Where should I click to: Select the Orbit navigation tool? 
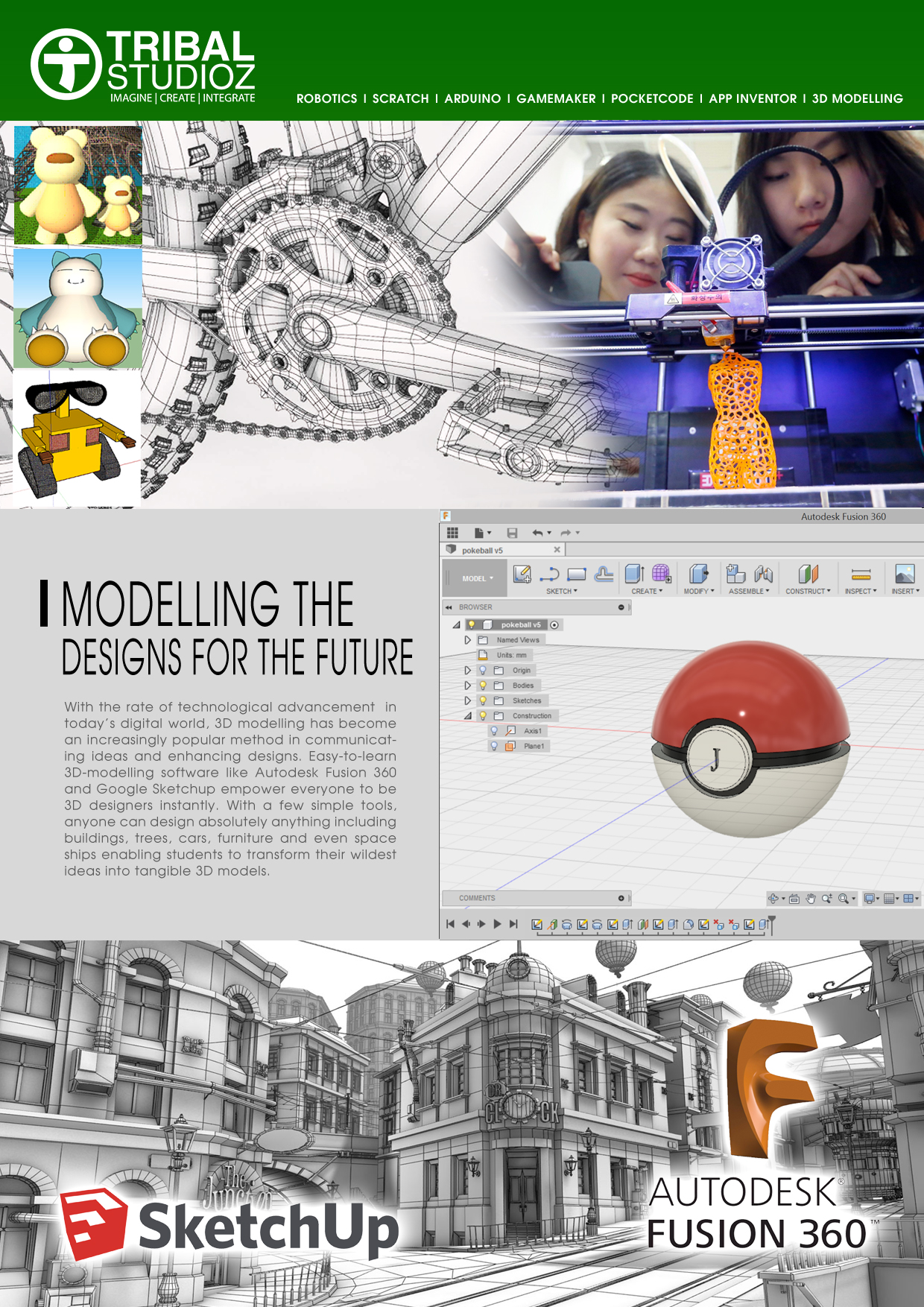774,899
